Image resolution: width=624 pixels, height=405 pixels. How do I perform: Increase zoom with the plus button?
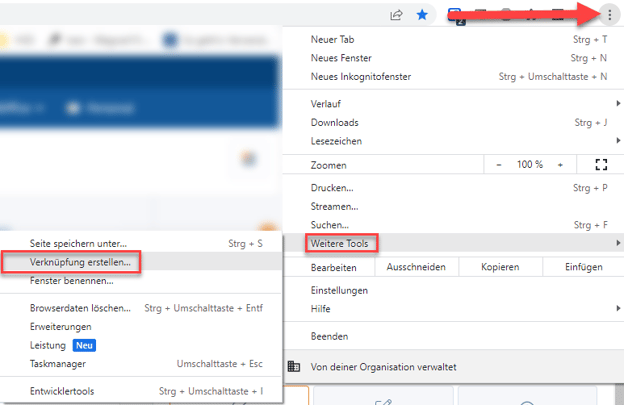click(560, 164)
